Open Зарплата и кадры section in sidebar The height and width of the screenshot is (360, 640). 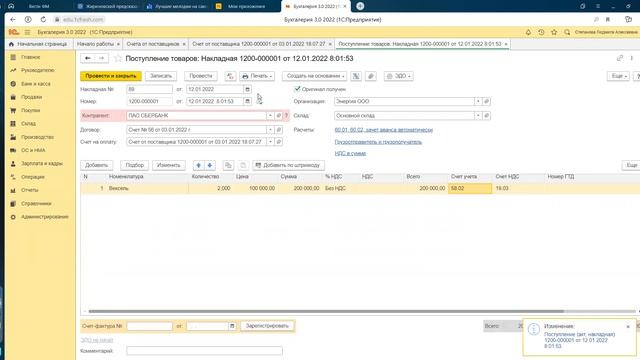pos(42,163)
